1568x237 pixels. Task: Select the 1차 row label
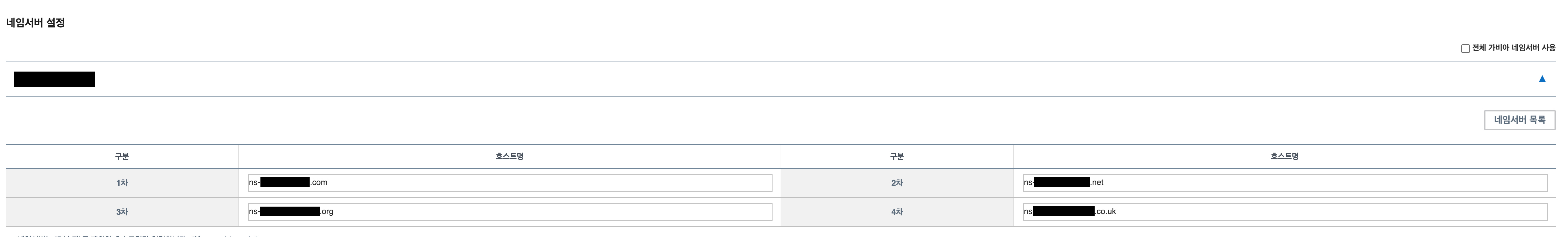click(122, 183)
